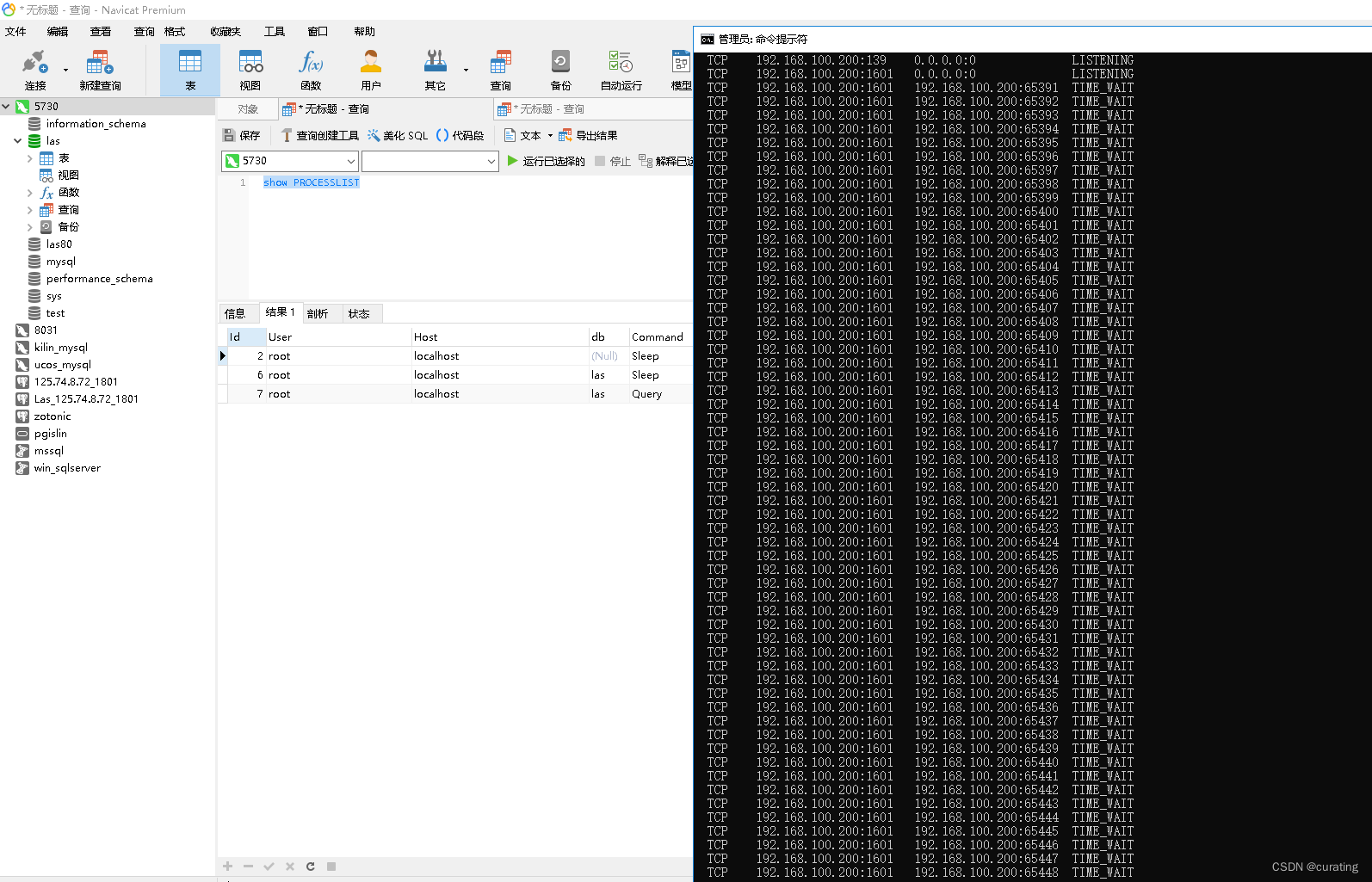
Task: Select the kilin_mysql connection
Action: 60,348
